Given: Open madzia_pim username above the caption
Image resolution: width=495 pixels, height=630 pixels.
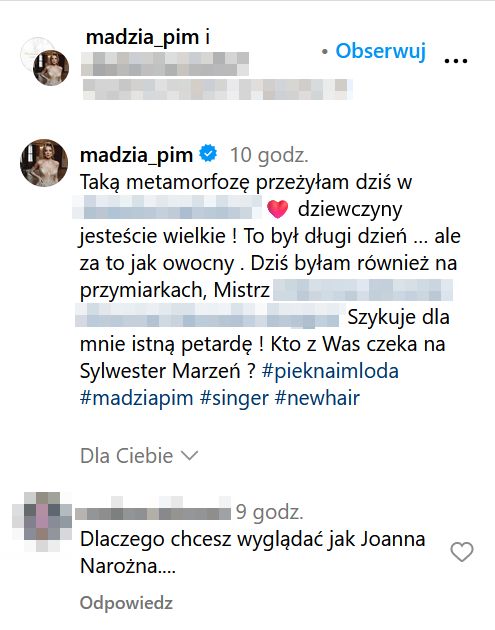Looking at the screenshot, I should (x=136, y=155).
